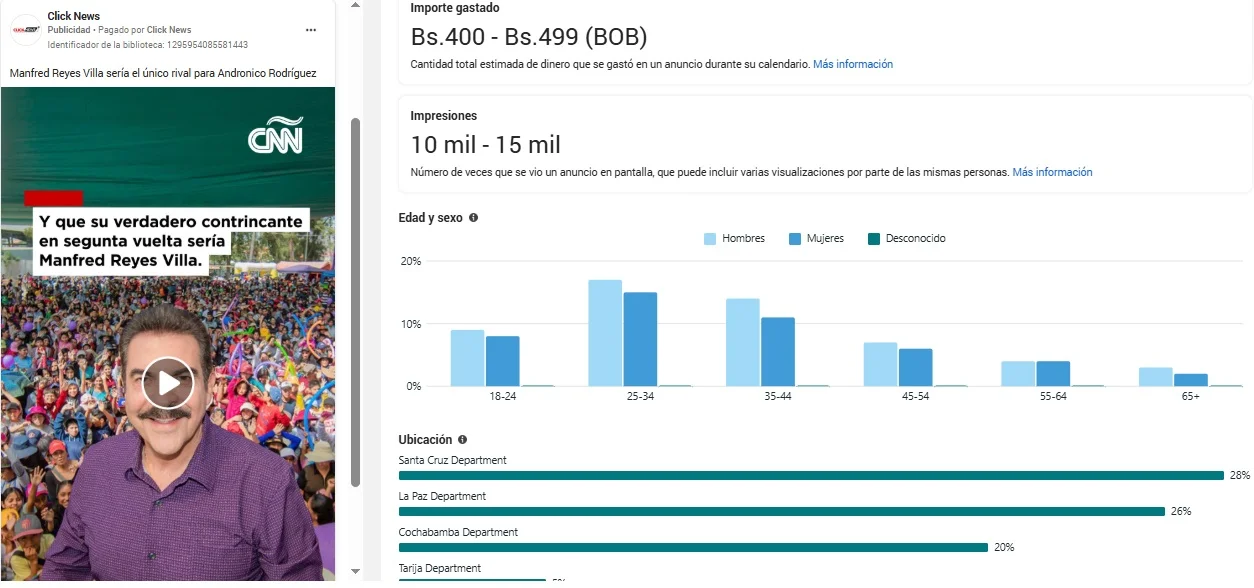Viewport: 1254px width, 588px height.
Task: Open the three-dot ad options menu
Action: click(311, 30)
